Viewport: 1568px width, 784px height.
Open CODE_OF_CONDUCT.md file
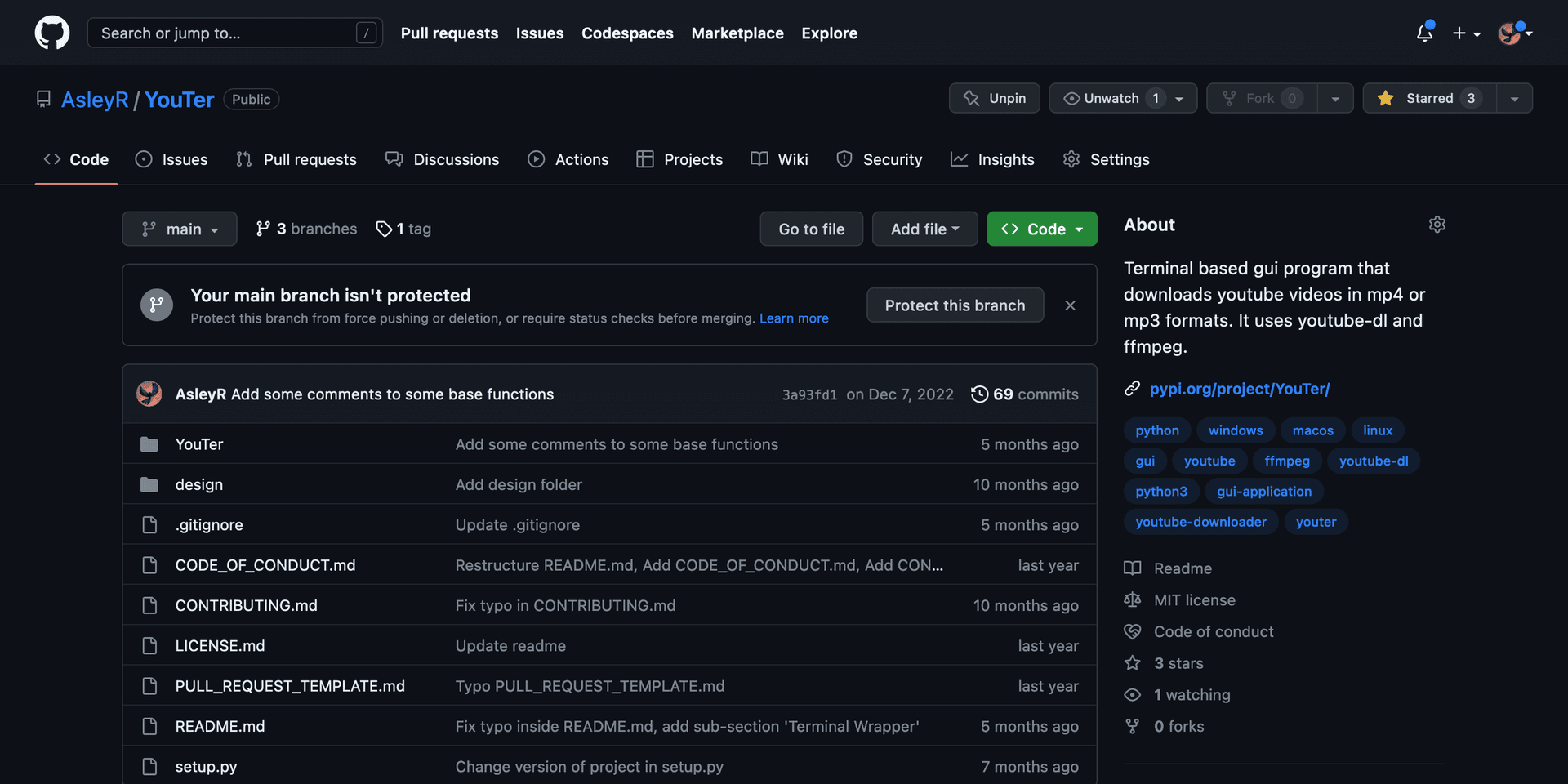click(265, 565)
